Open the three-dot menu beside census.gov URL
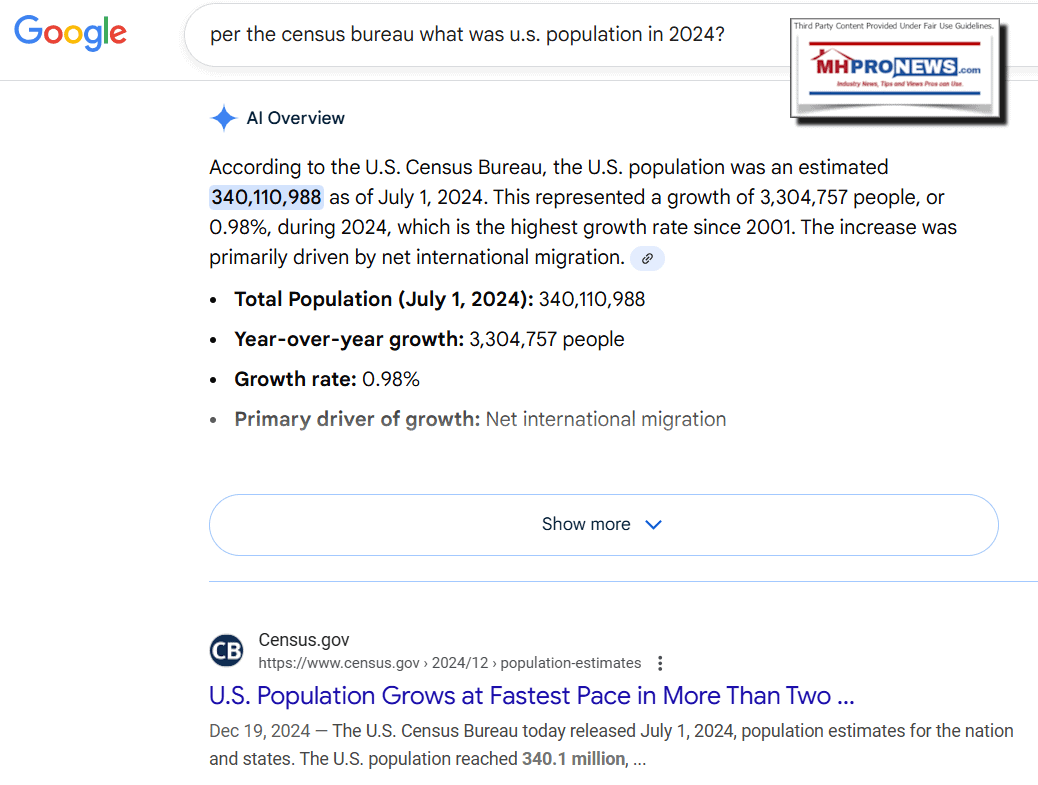The image size is (1038, 785). pyautogui.click(x=659, y=663)
